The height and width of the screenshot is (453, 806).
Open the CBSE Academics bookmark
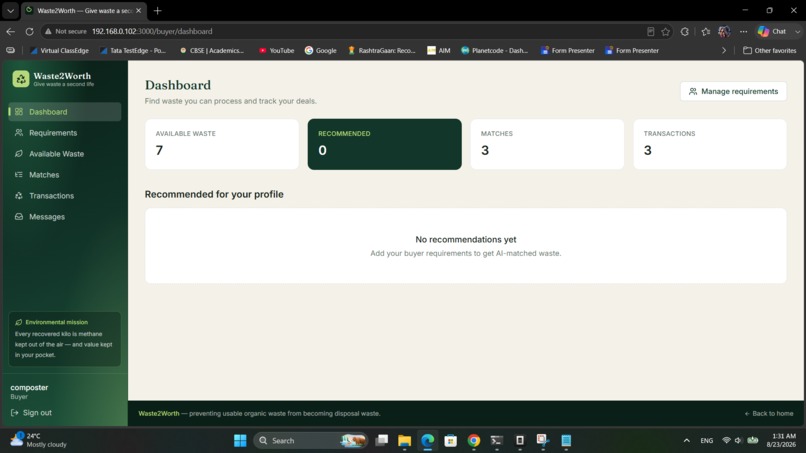[212, 50]
